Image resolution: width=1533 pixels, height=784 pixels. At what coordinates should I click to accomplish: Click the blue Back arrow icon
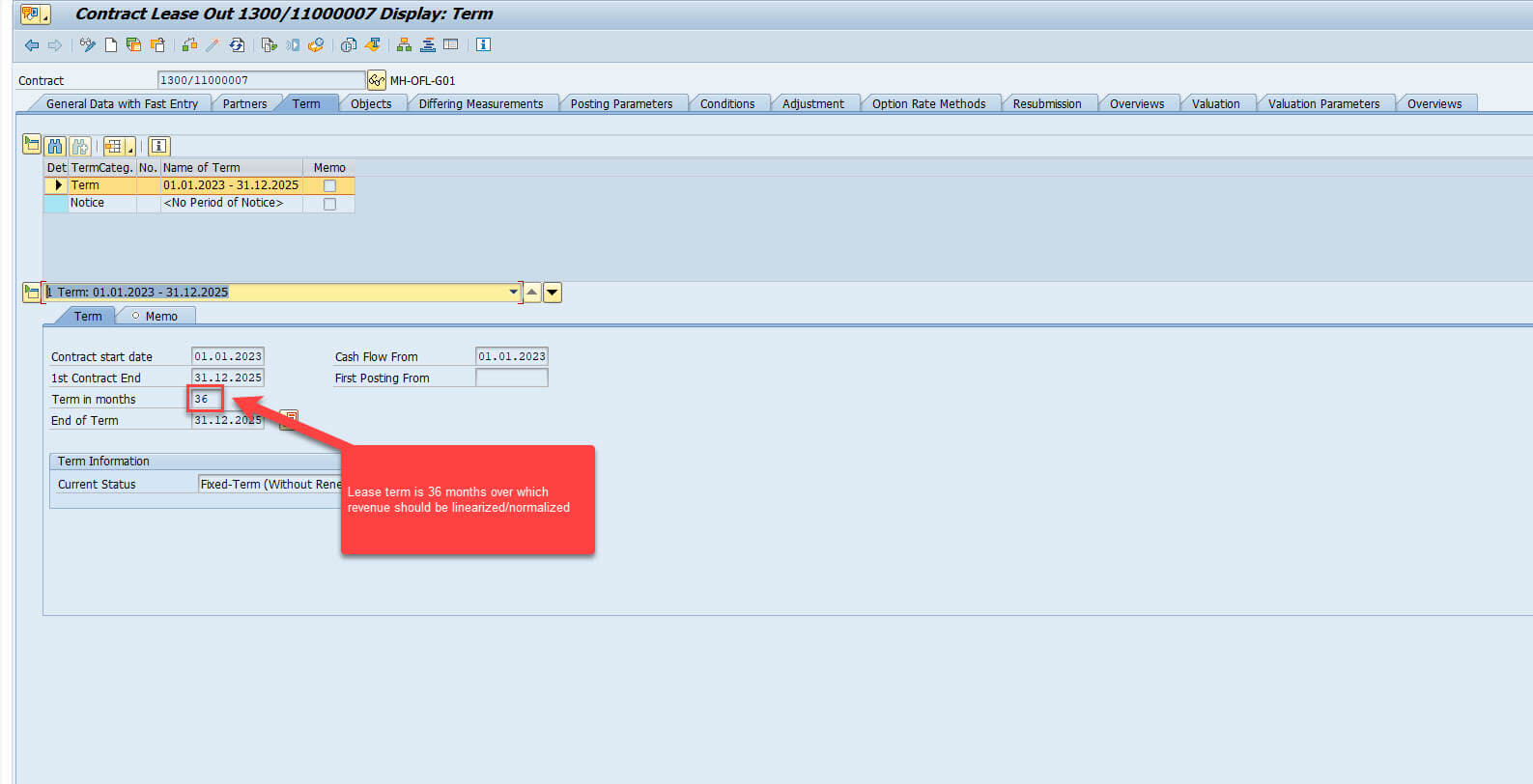(x=31, y=45)
